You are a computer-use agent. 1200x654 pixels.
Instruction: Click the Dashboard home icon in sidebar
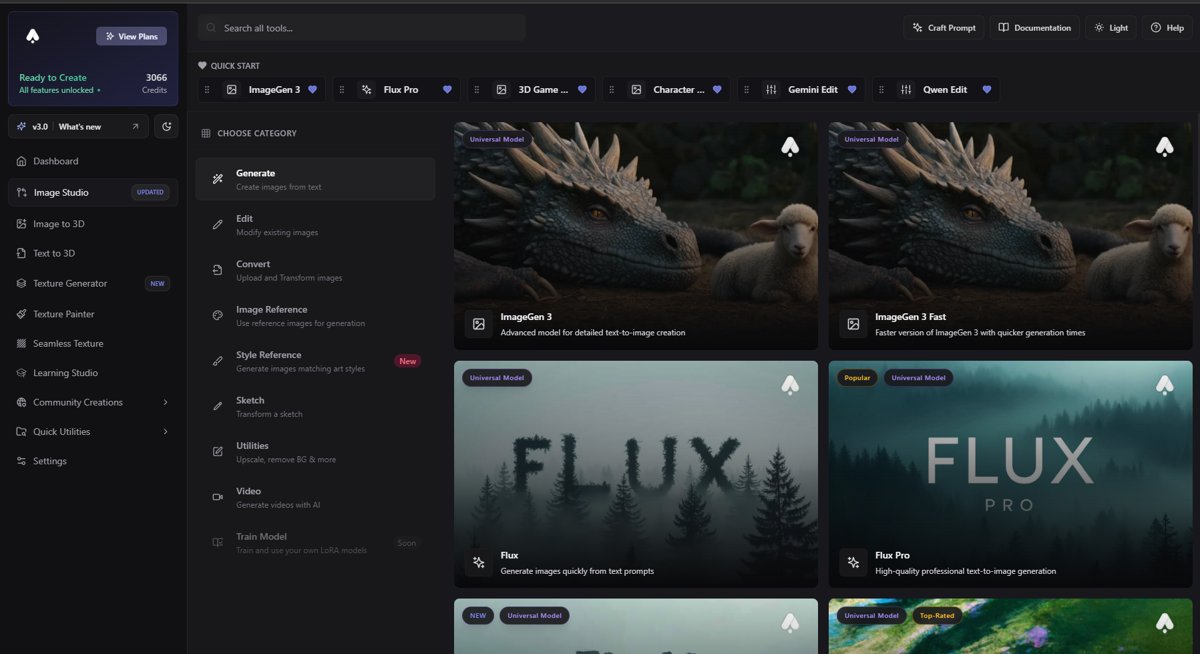tap(22, 161)
